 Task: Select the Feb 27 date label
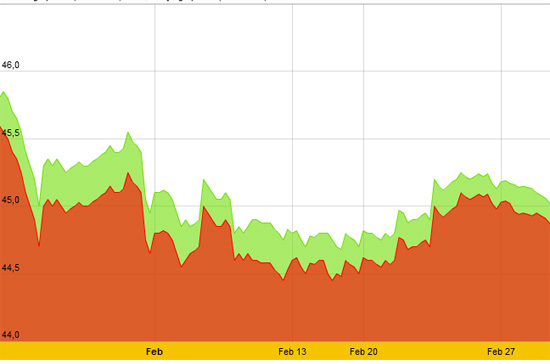(501, 352)
